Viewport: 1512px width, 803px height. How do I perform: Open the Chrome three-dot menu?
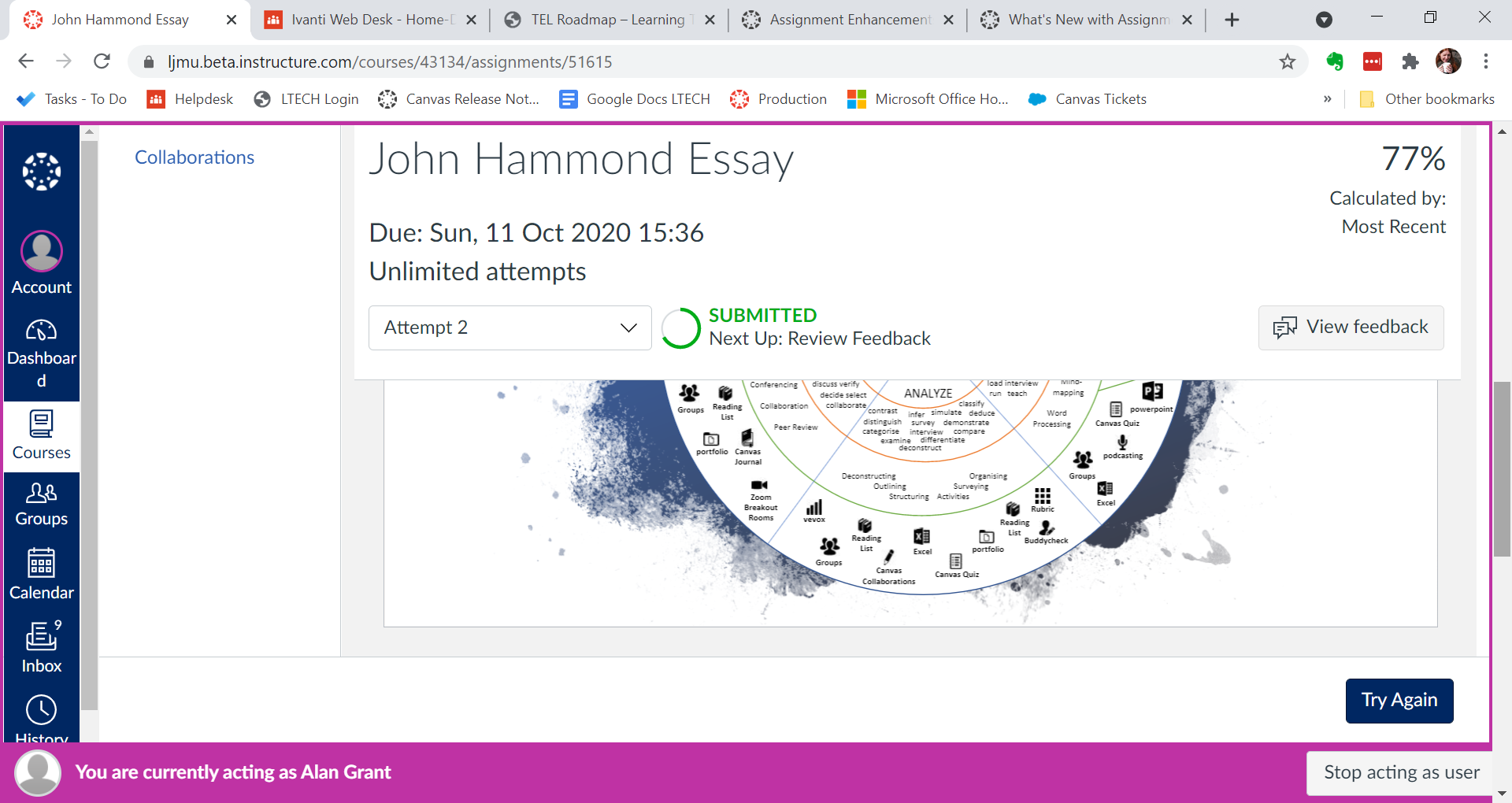[x=1486, y=61]
